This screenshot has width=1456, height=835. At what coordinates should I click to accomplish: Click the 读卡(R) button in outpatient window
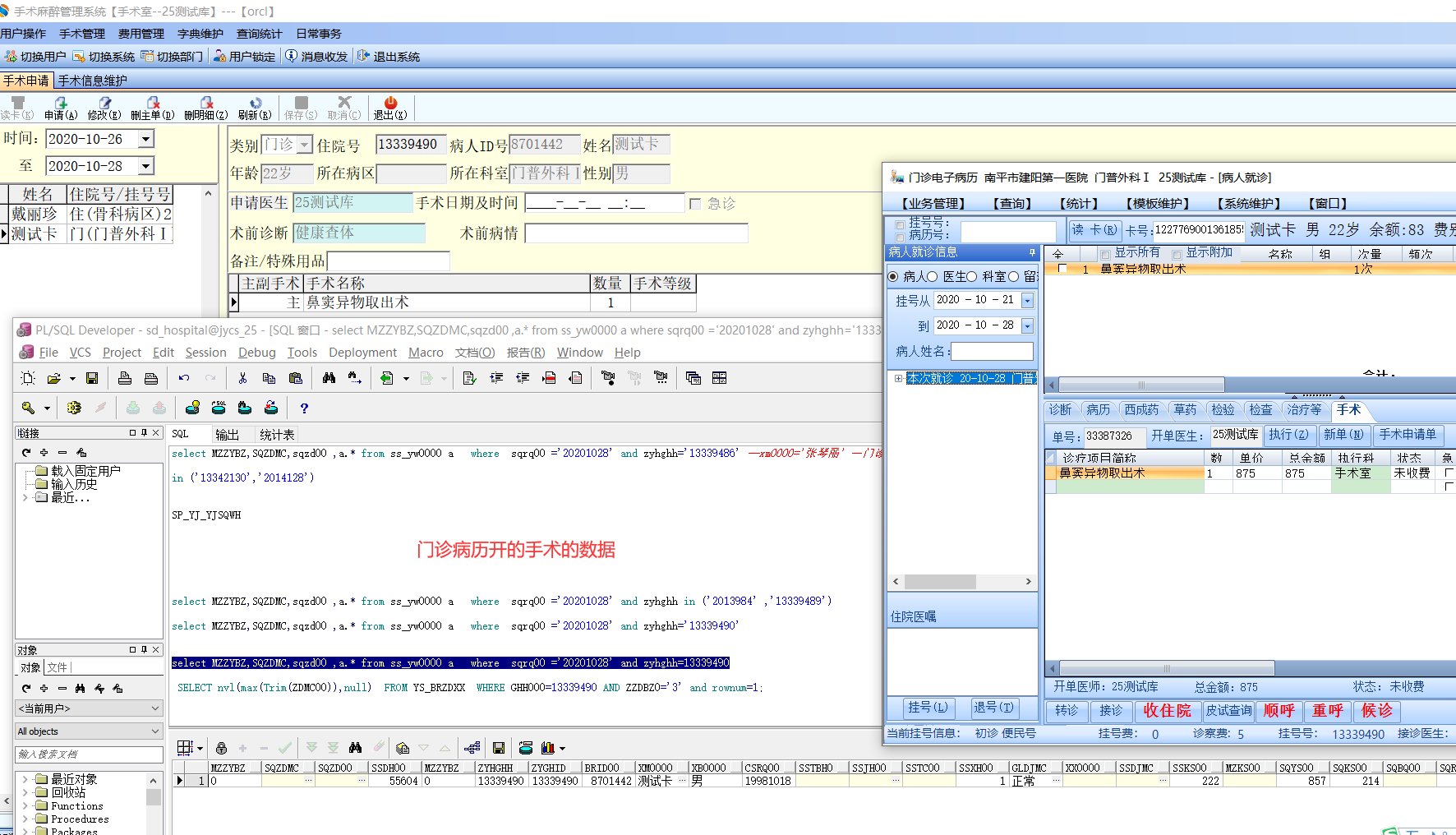click(x=1094, y=230)
